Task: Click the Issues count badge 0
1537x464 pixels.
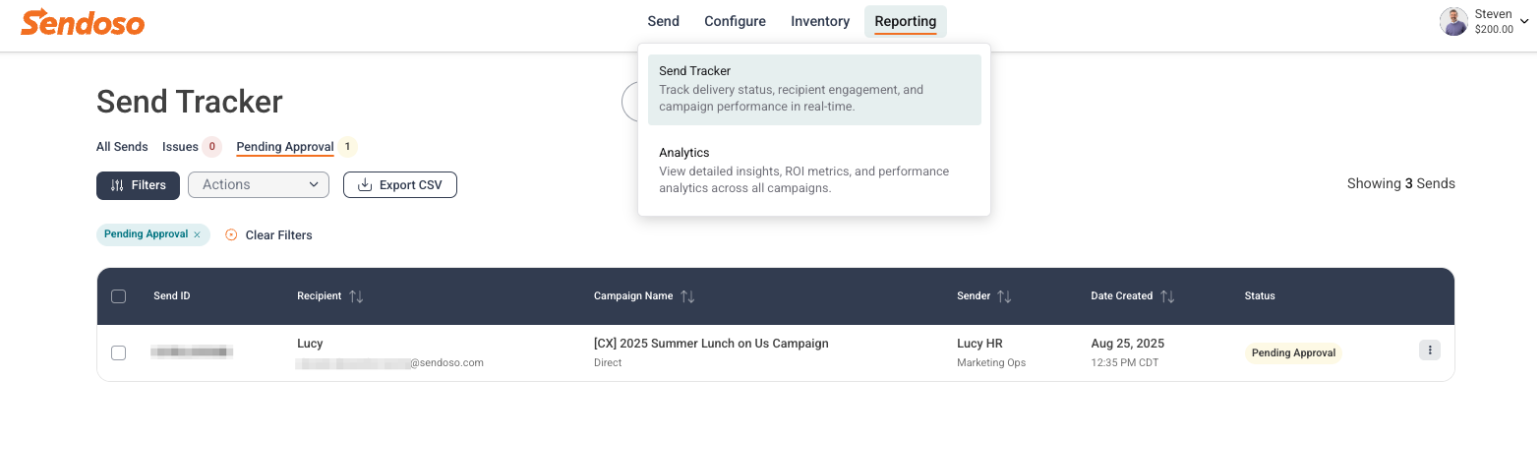Action: click(x=212, y=147)
